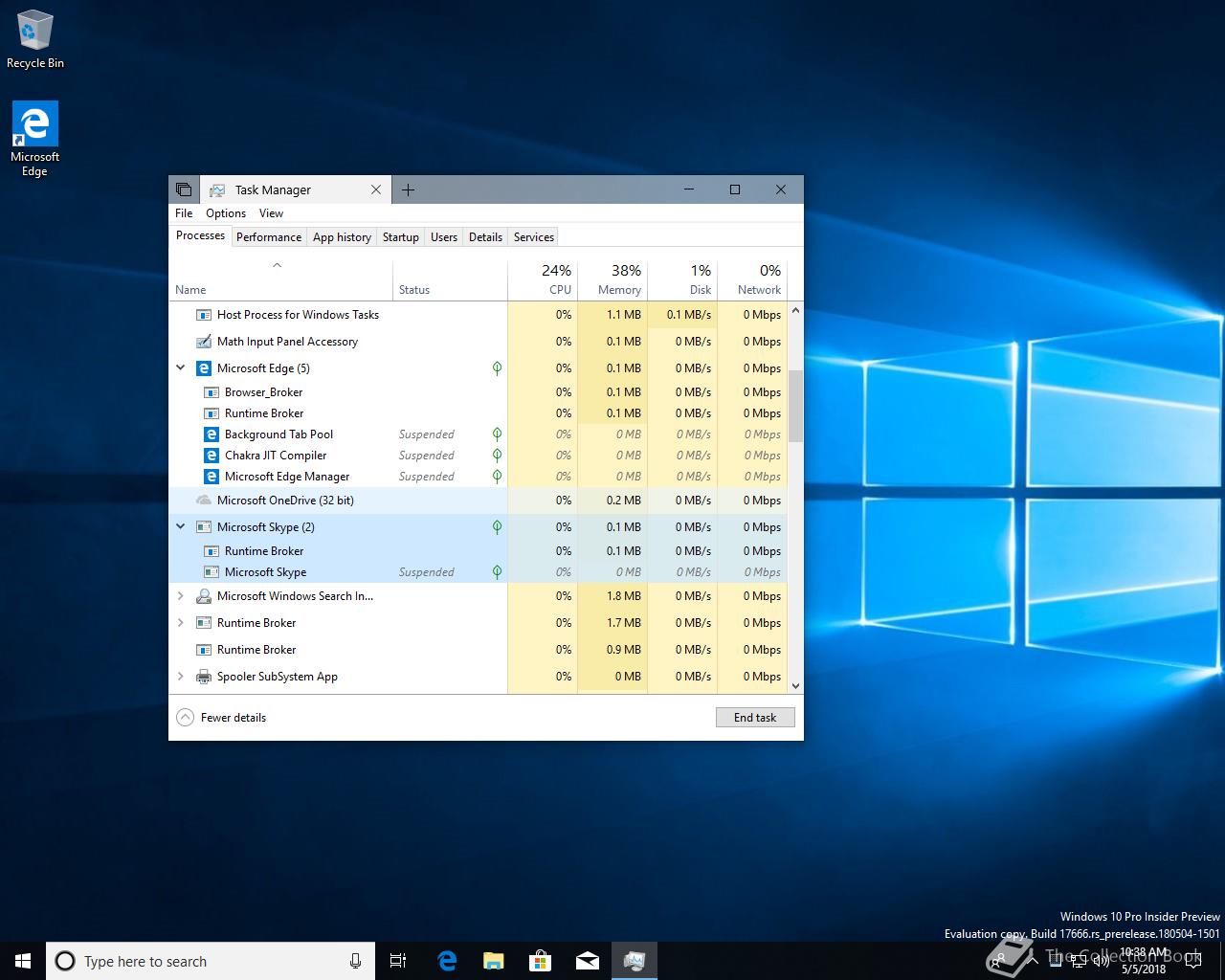Click the Microsoft Edge (5) process icon
1225x980 pixels.
click(203, 368)
